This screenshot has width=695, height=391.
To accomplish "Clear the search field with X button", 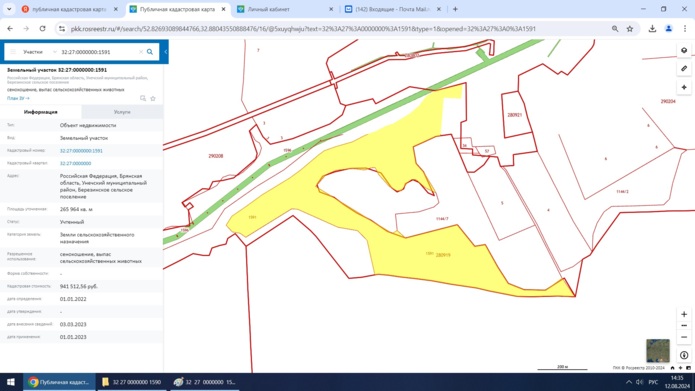I will 141,52.
